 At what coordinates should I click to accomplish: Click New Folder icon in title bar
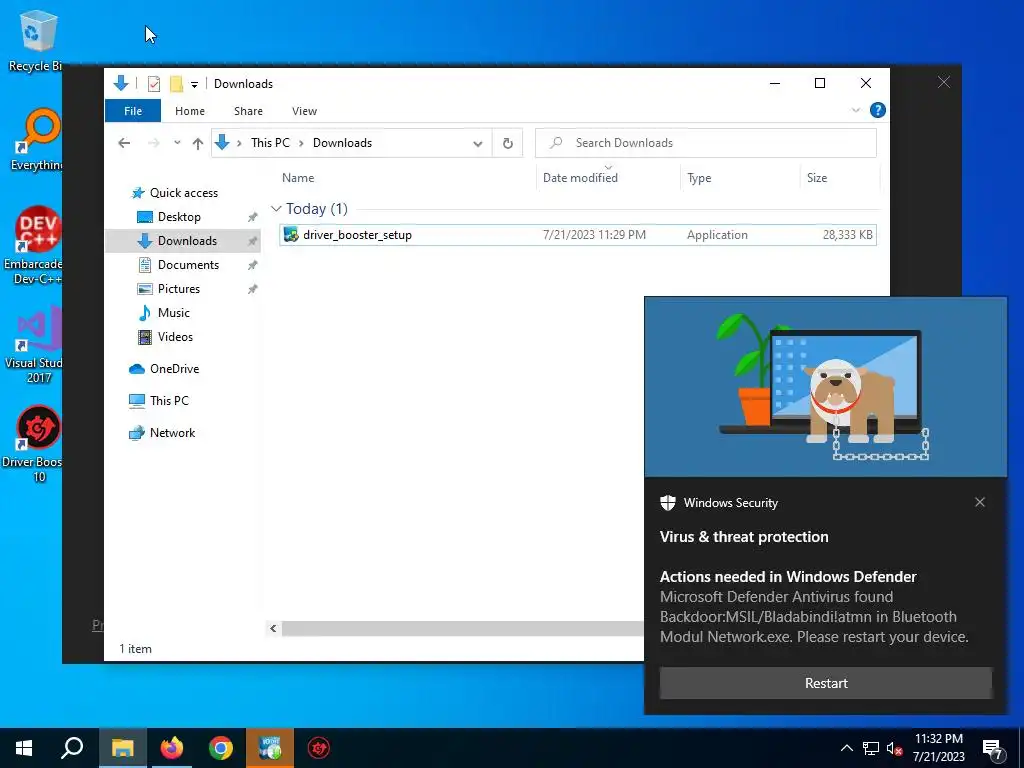[x=176, y=84]
